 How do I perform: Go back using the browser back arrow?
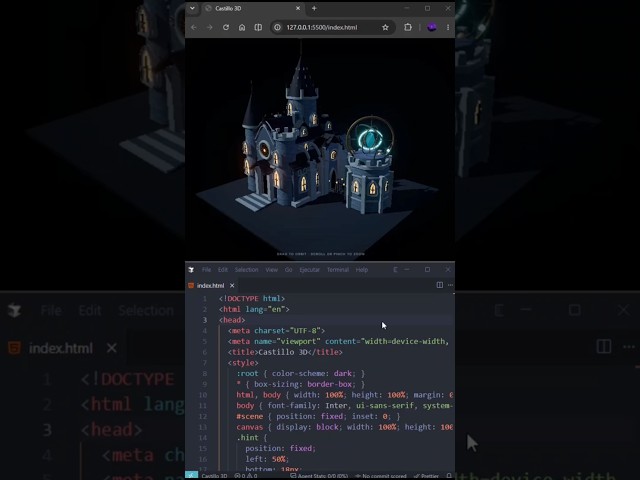(x=194, y=27)
